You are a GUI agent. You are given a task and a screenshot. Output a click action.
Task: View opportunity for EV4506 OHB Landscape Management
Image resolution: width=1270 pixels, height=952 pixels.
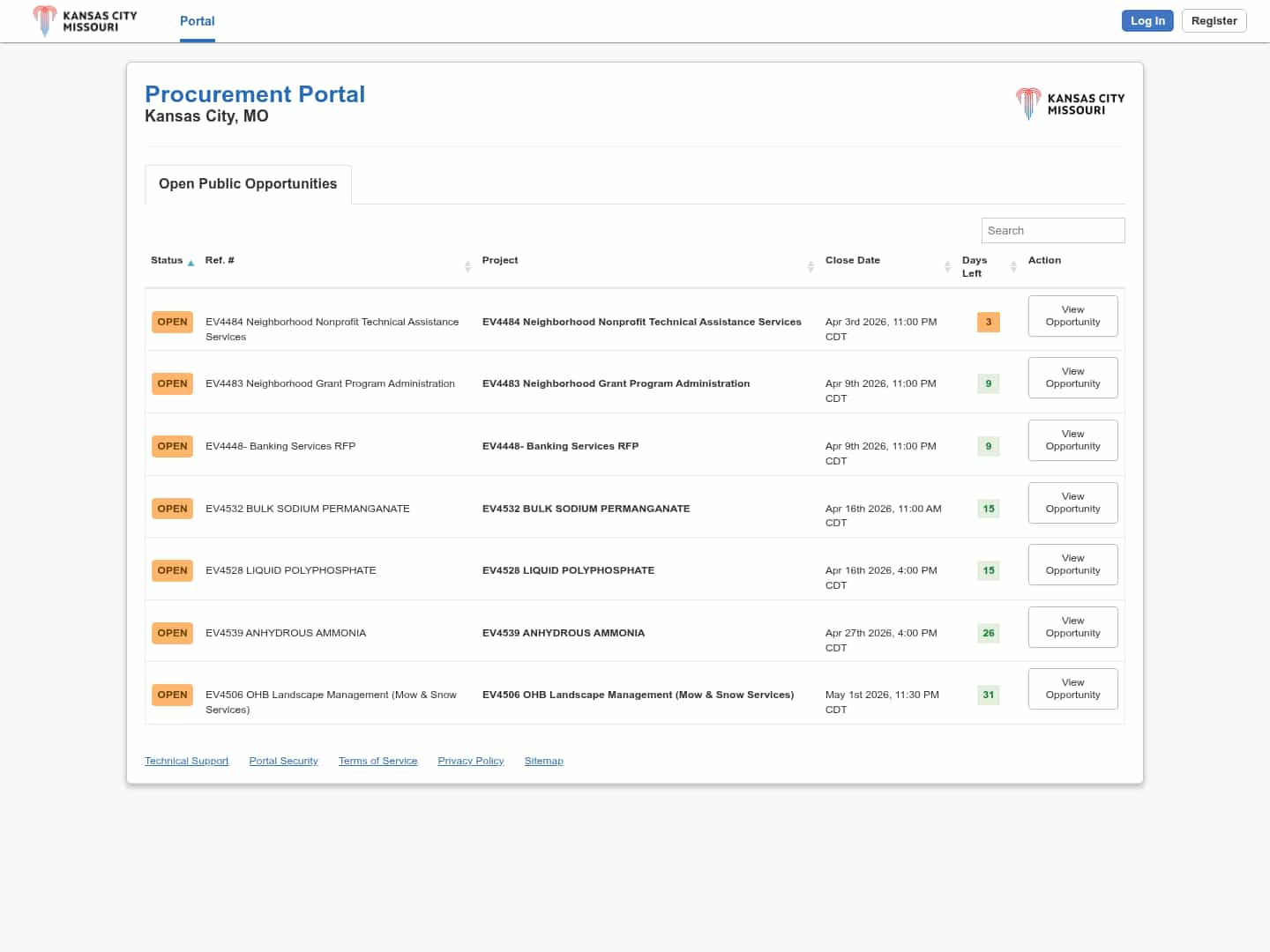click(1072, 688)
